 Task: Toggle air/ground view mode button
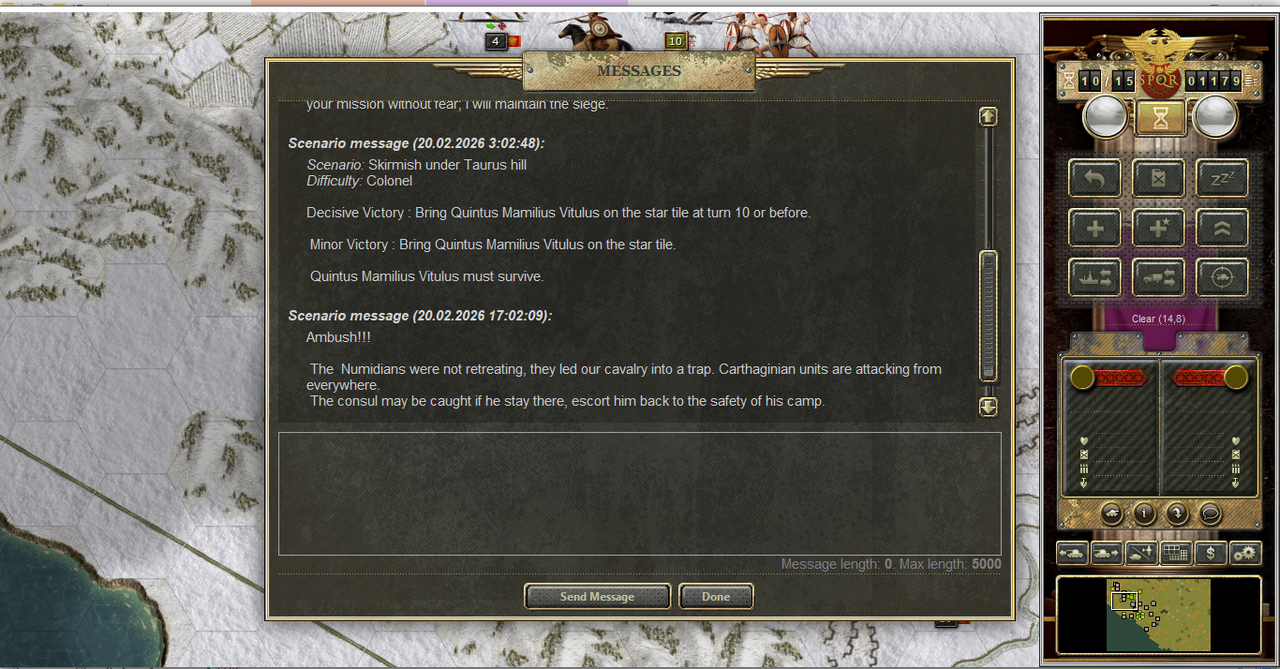[1141, 552]
